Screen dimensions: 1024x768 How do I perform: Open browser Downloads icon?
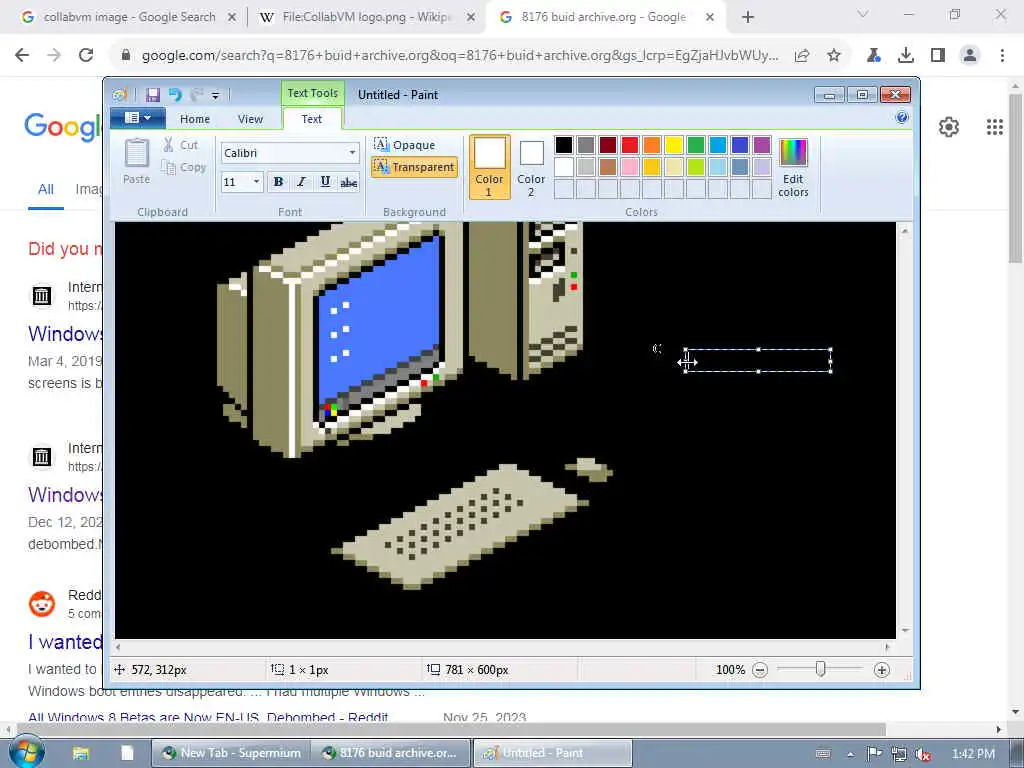point(906,56)
